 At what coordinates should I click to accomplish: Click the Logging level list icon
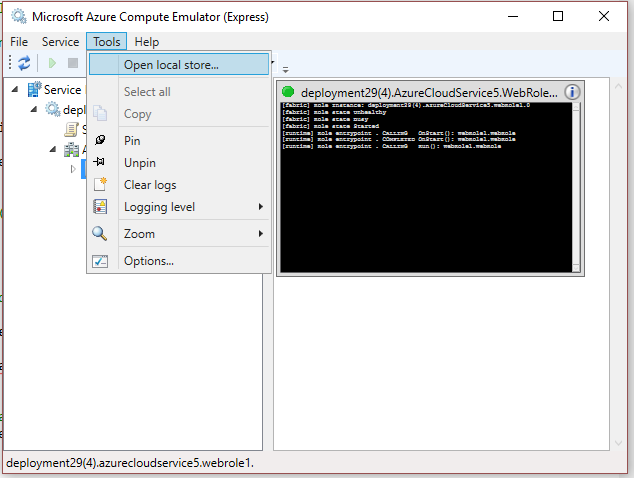[100, 206]
